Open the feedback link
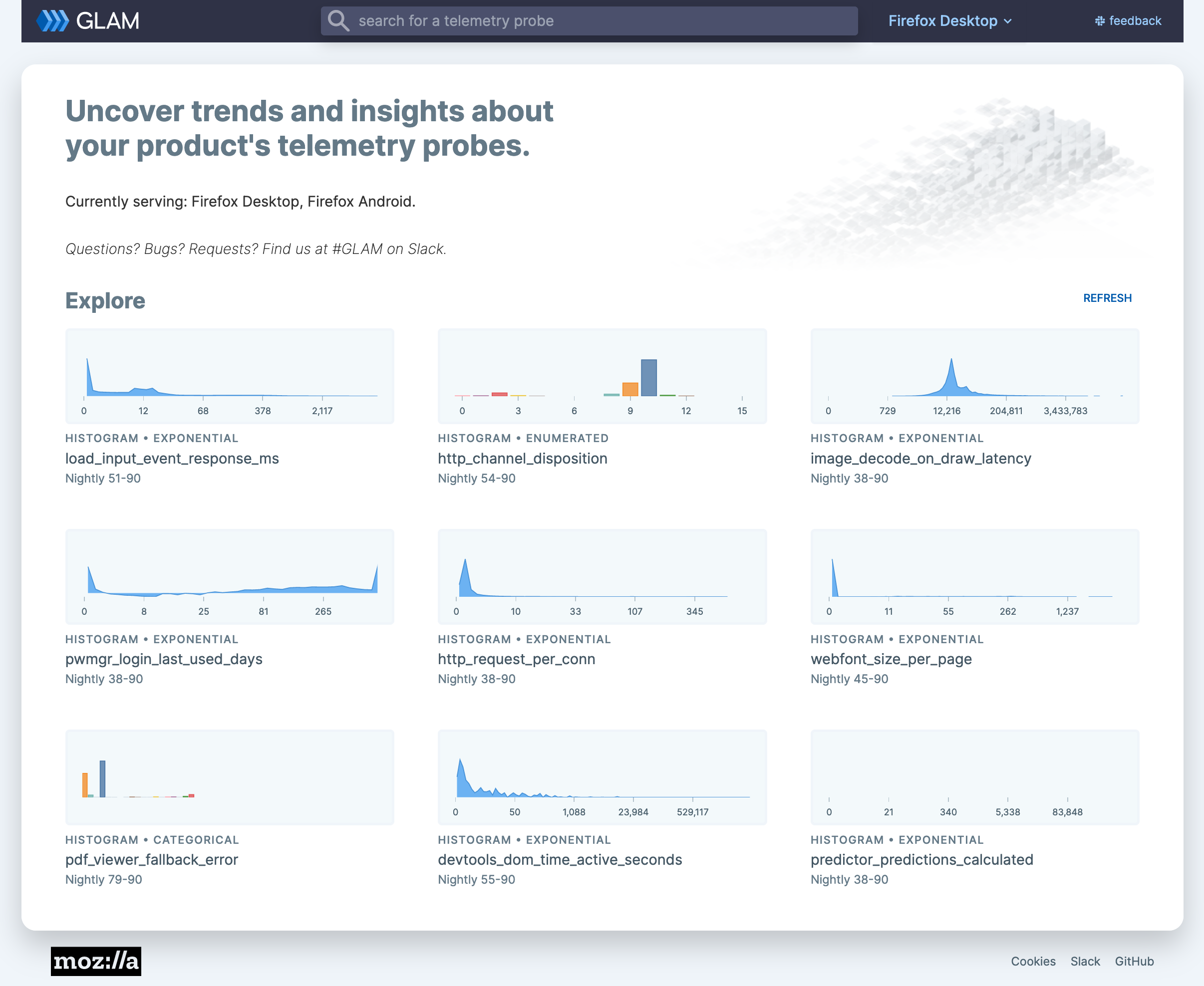 click(x=1135, y=21)
